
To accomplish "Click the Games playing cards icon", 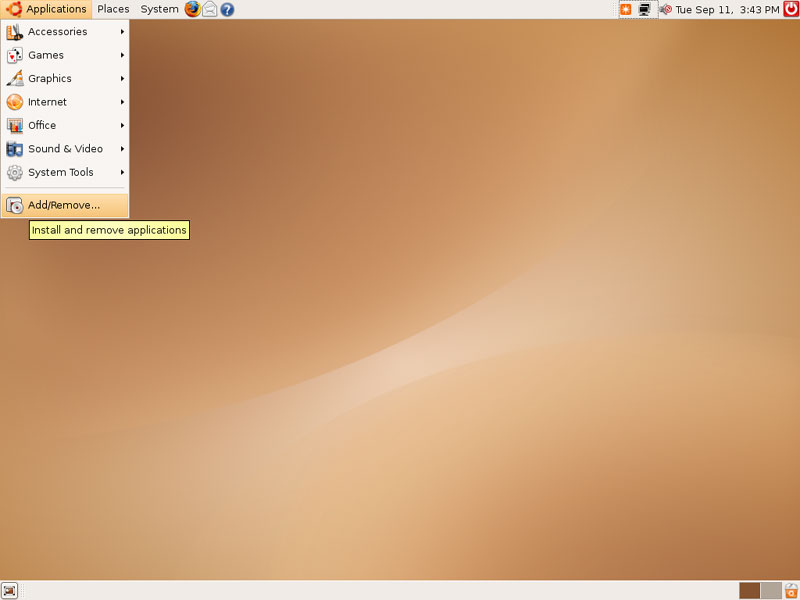I will point(14,55).
